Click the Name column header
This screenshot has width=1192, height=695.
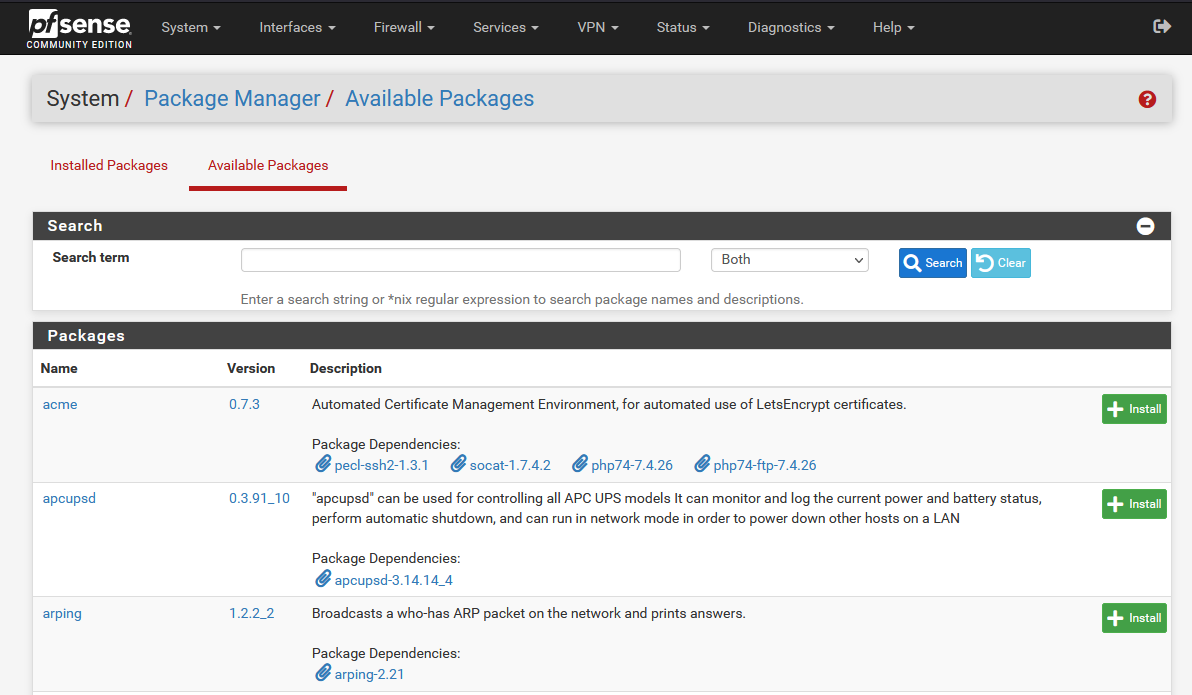(x=59, y=369)
